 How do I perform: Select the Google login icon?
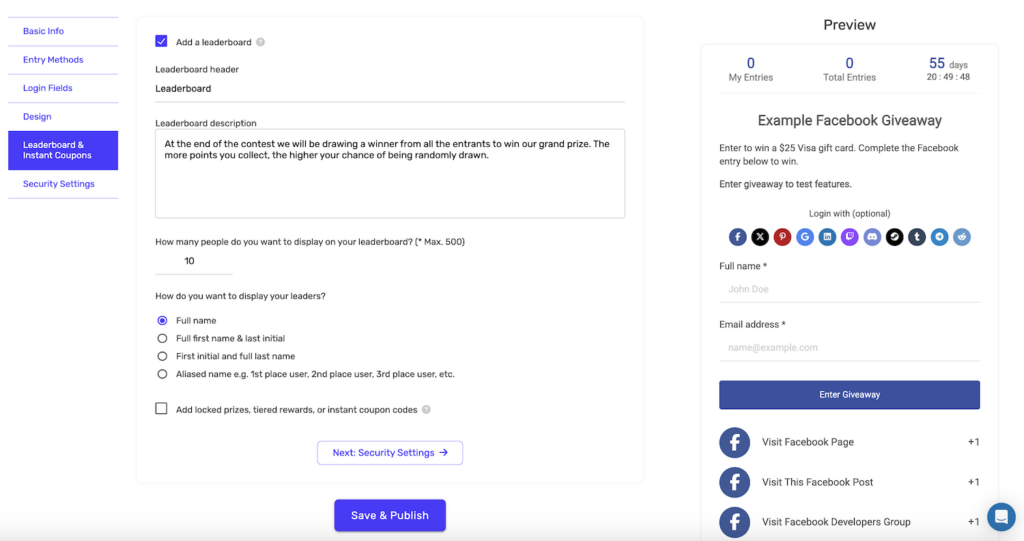coord(805,237)
